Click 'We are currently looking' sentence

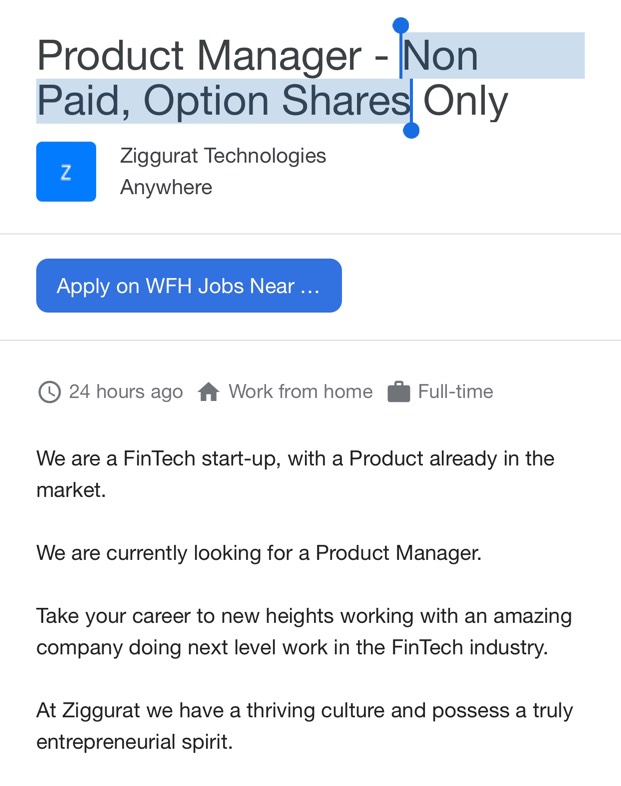point(259,553)
